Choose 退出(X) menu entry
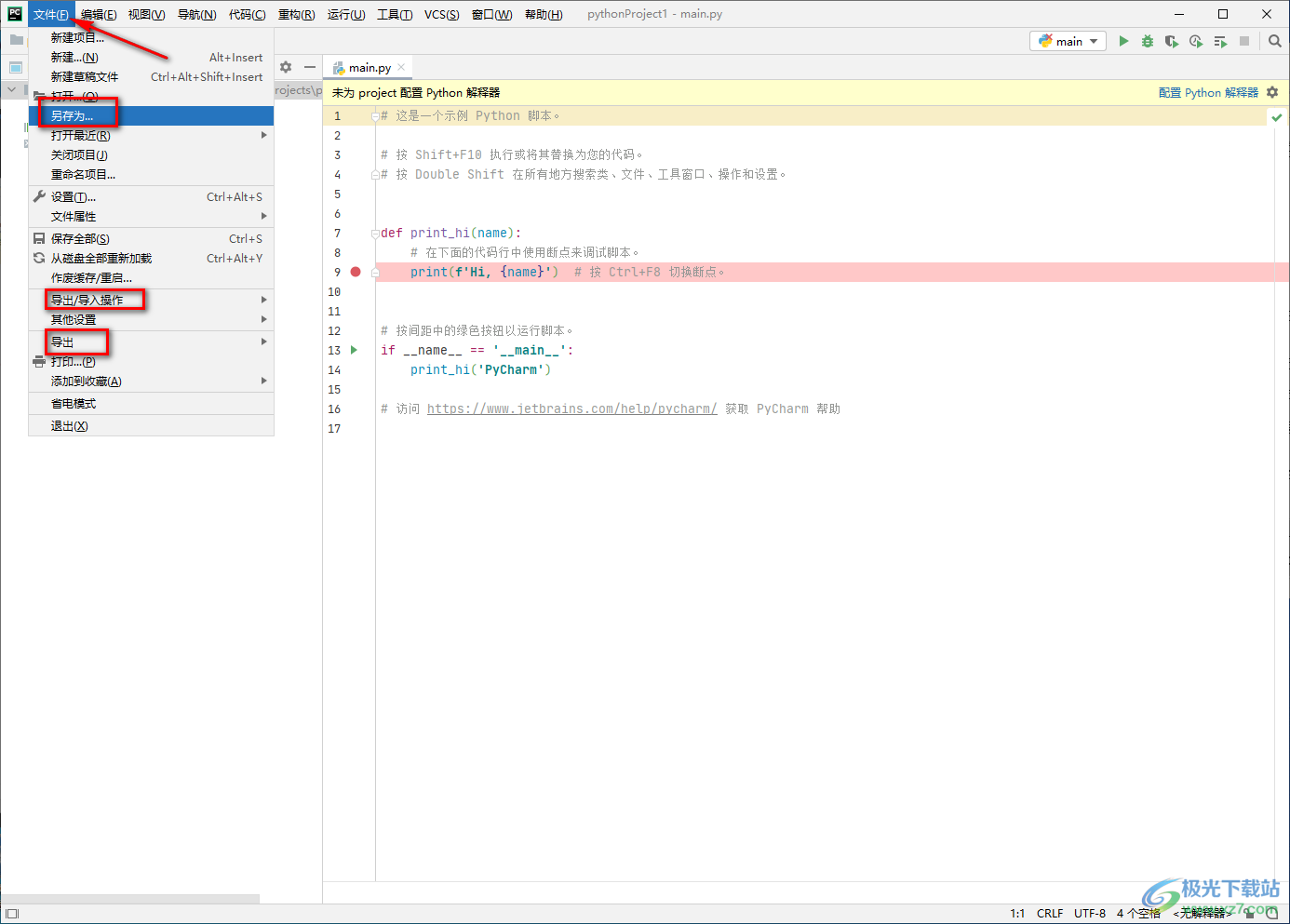1290x924 pixels. coord(151,425)
